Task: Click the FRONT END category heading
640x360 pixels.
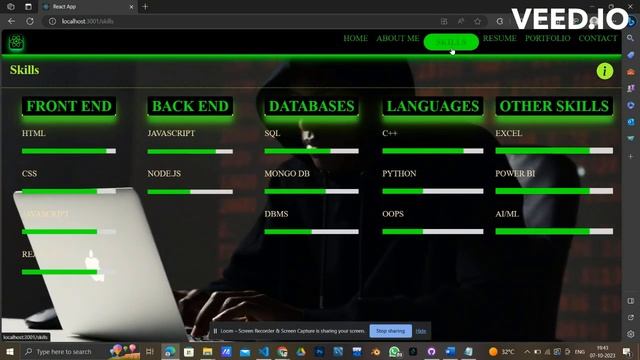Action: coord(69,106)
